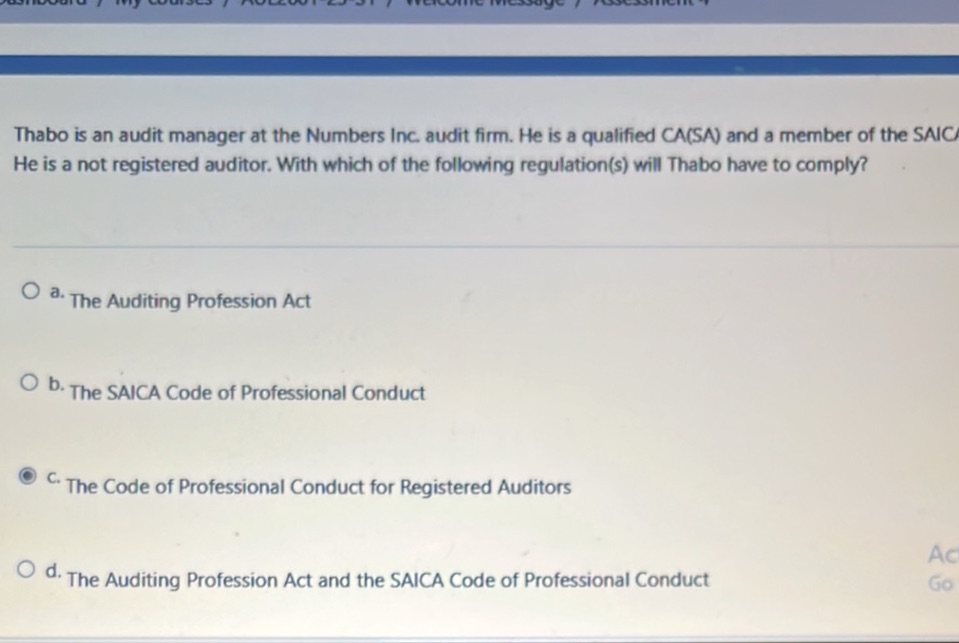
Task: Go to 'Welcome Message' breadcrumb
Action: (x=500, y=5)
